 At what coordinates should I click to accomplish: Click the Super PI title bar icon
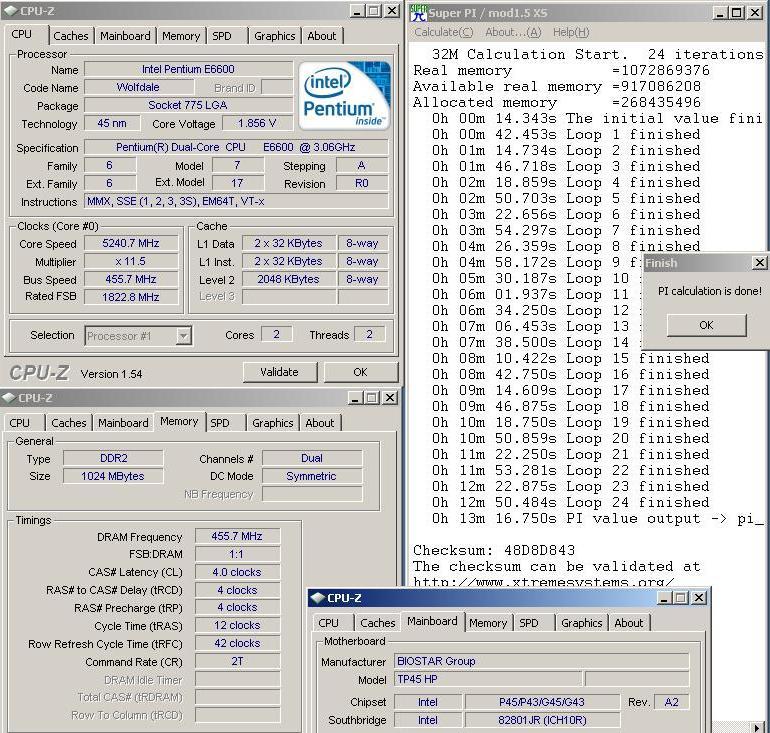pos(418,13)
